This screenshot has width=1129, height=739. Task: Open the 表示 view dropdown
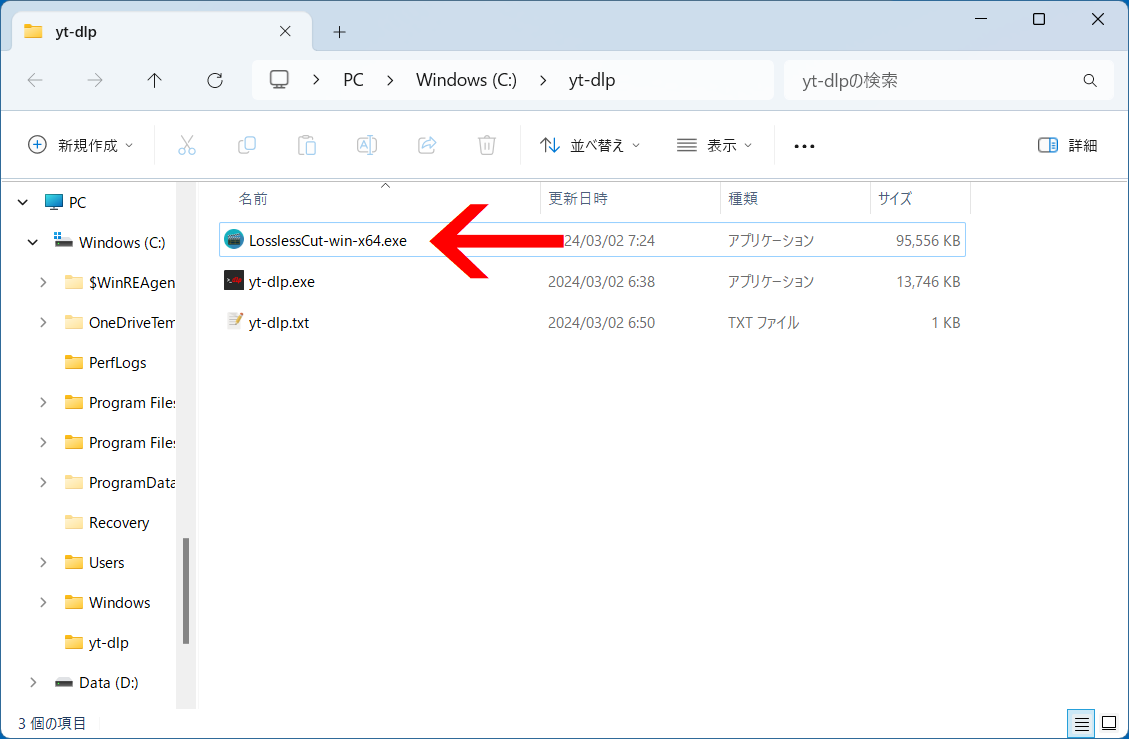click(714, 145)
